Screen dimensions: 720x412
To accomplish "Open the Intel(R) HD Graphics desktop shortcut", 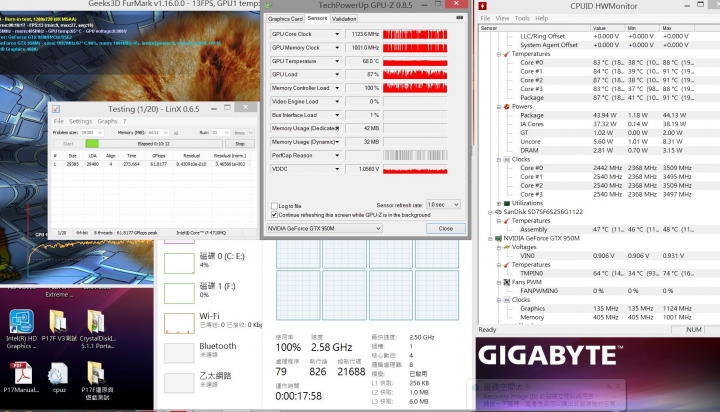I will click(x=22, y=328).
